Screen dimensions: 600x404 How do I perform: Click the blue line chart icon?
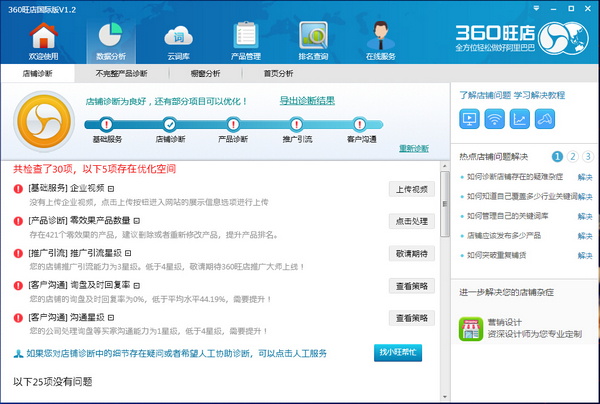520,119
